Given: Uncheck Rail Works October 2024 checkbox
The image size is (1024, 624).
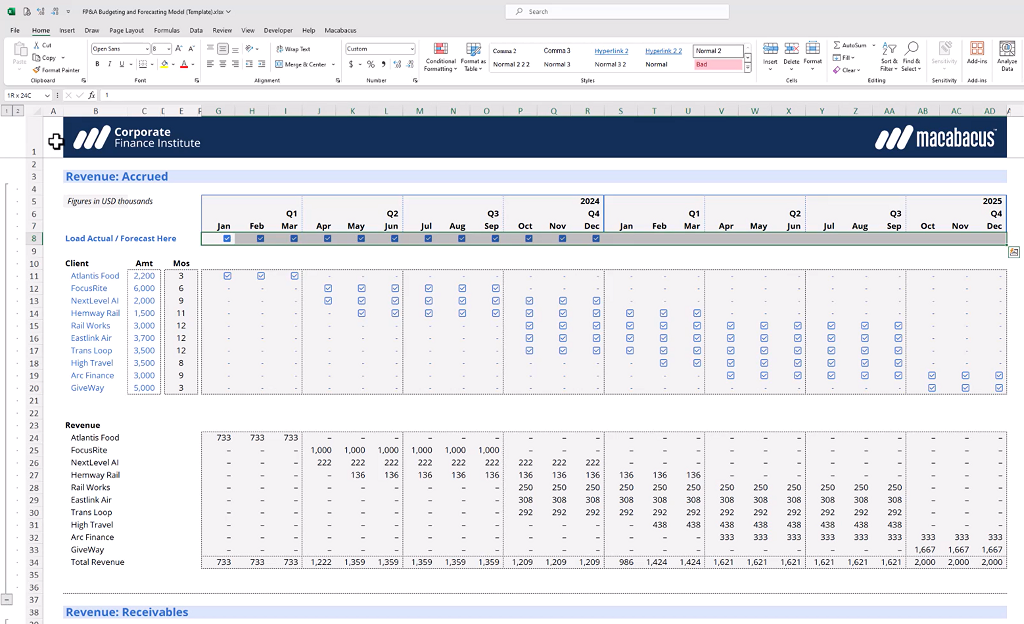Looking at the screenshot, I should 530,326.
